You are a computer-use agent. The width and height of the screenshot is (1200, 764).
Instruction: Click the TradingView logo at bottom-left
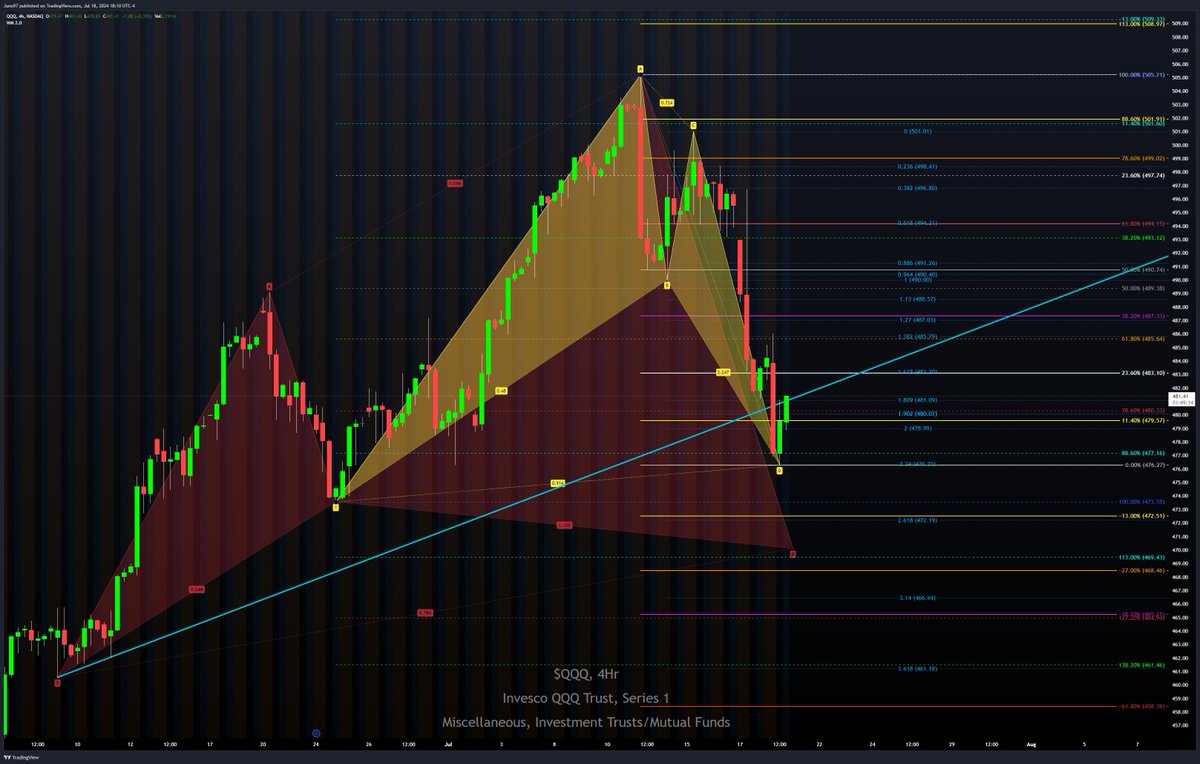22,756
